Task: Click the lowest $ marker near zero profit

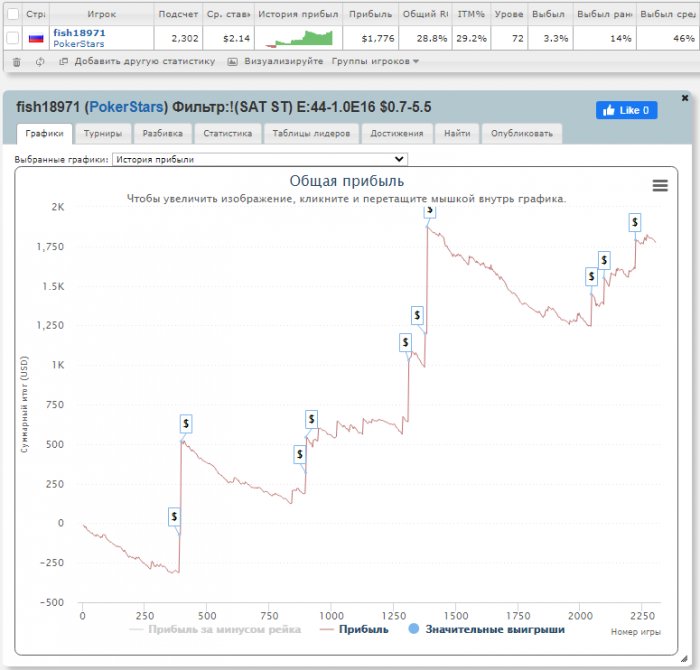Action: 174,517
